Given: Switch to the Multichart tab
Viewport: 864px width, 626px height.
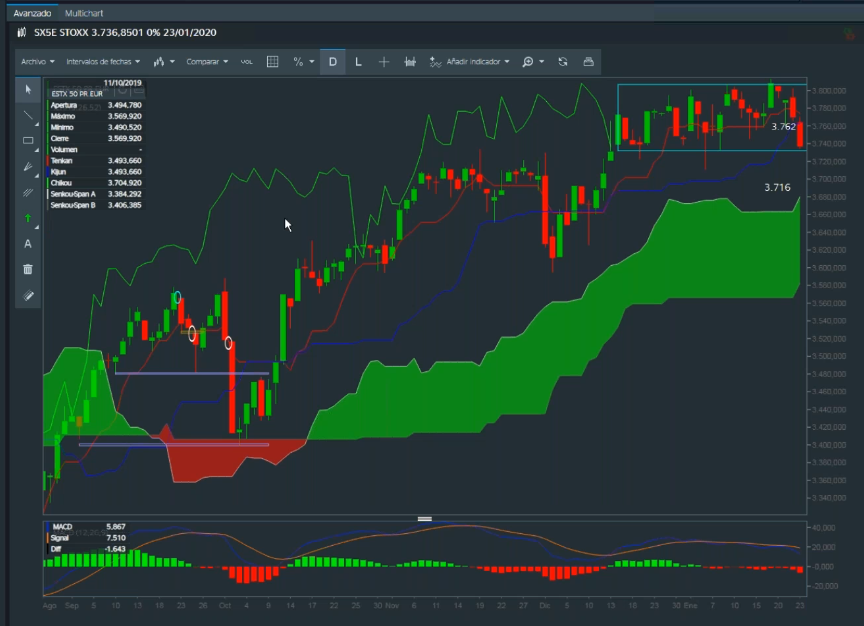Looking at the screenshot, I should 84,14.
